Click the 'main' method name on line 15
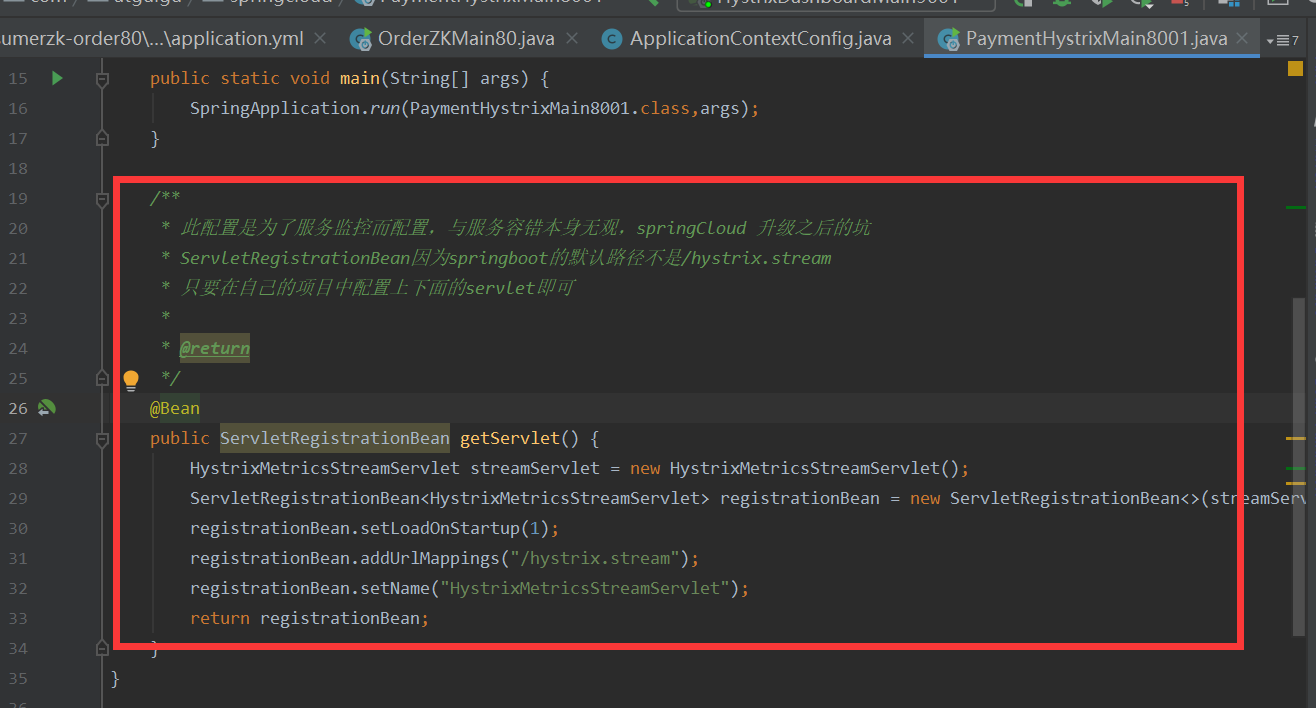This screenshot has height=708, width=1316. pyautogui.click(x=360, y=78)
